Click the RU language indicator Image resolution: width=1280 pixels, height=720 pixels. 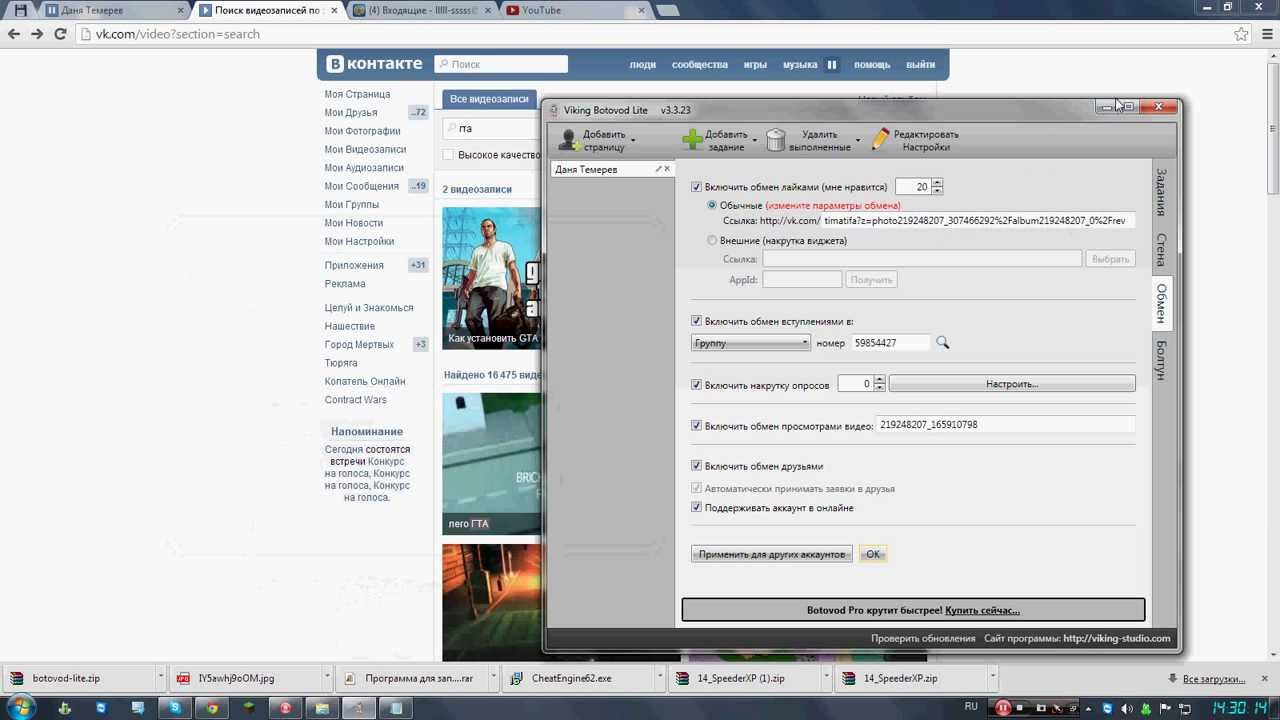coord(971,707)
